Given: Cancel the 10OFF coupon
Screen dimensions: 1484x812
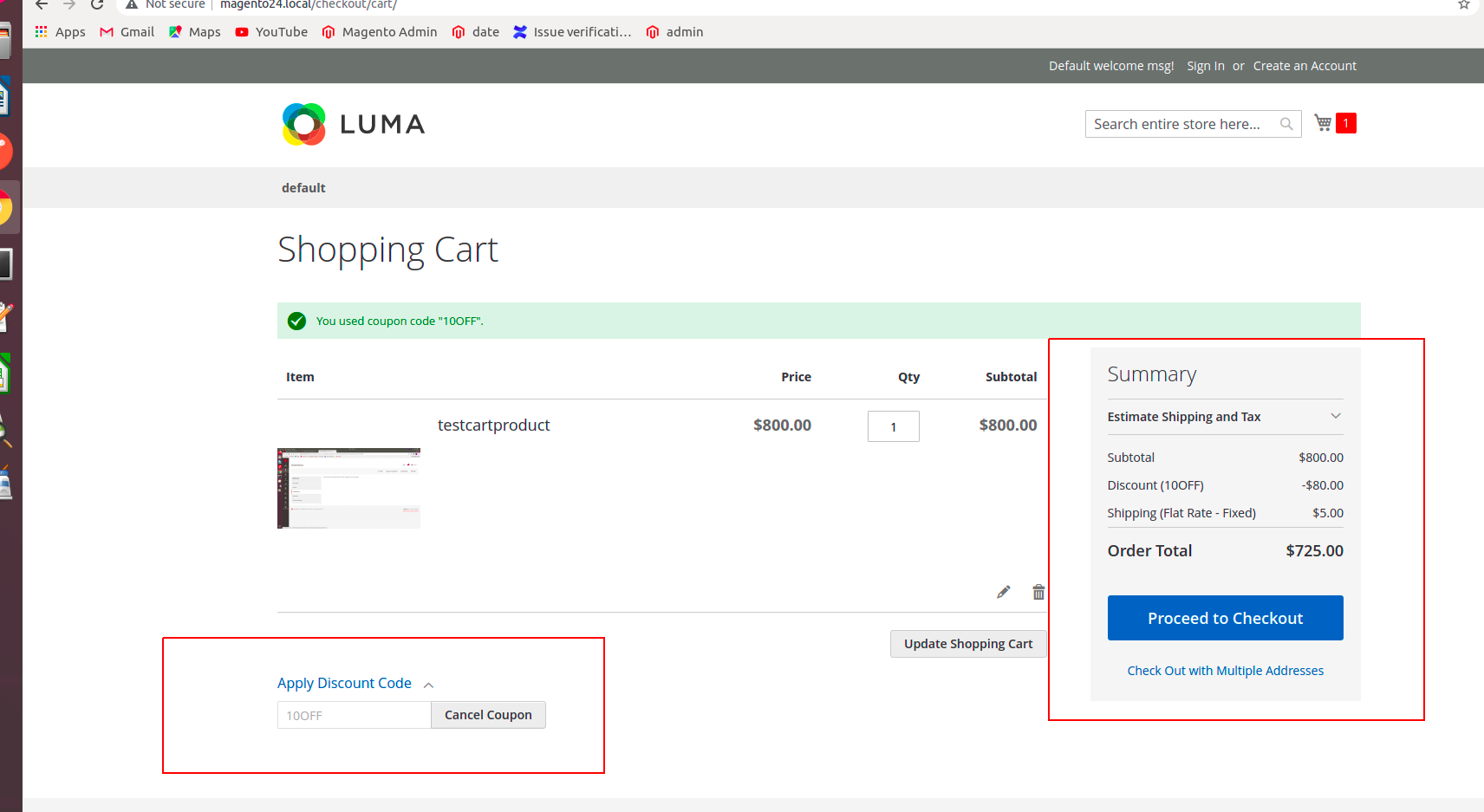Looking at the screenshot, I should click(487, 714).
